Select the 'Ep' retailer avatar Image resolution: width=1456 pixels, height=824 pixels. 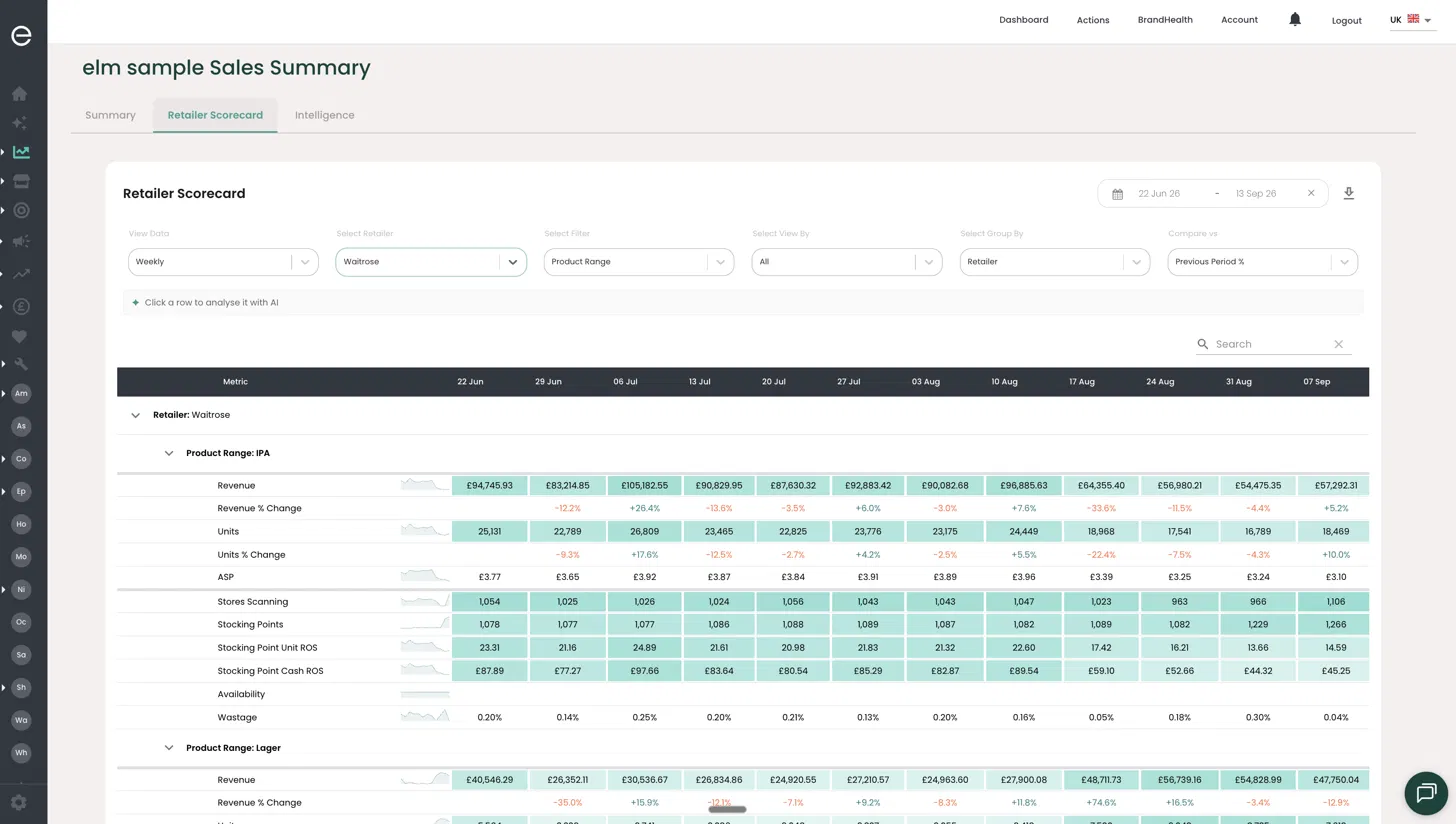click(x=21, y=492)
